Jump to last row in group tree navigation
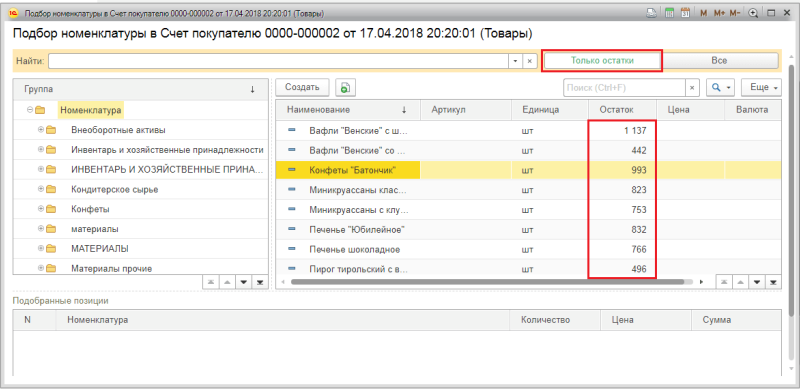The height and width of the screenshot is (389, 800). [x=260, y=282]
